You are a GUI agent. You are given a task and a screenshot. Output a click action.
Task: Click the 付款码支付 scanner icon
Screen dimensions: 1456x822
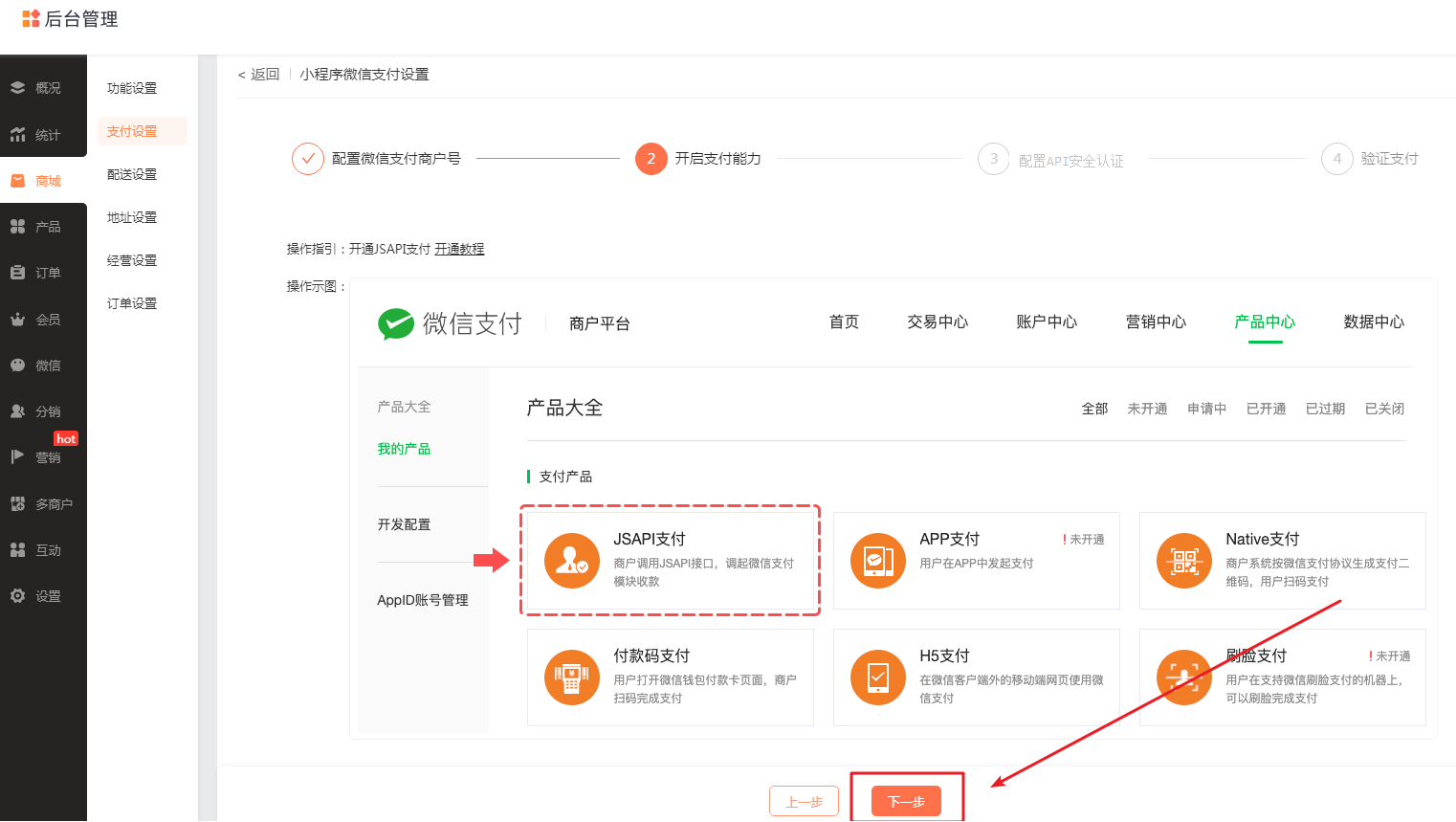tap(572, 678)
